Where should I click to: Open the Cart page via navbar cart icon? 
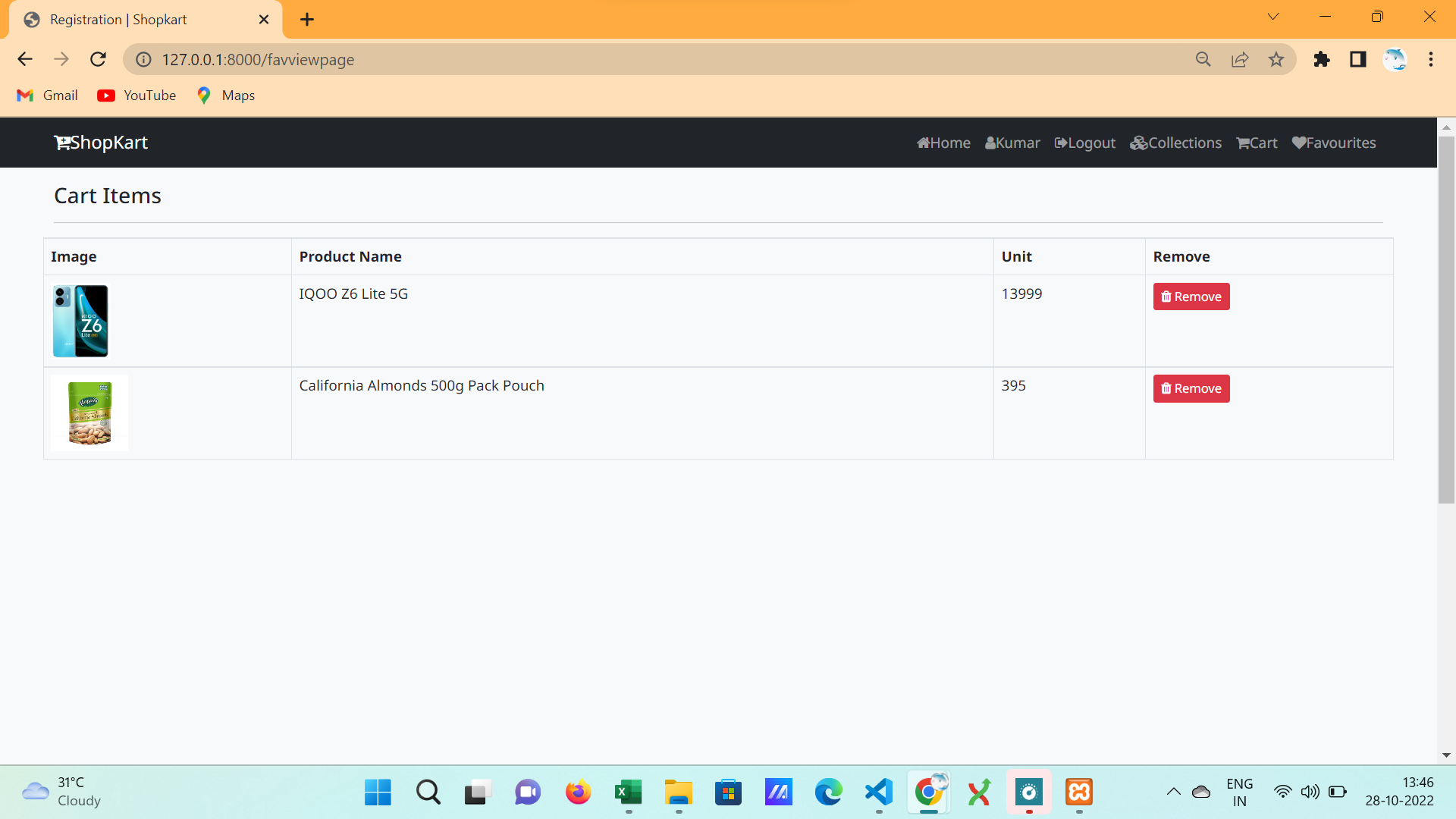(1243, 143)
